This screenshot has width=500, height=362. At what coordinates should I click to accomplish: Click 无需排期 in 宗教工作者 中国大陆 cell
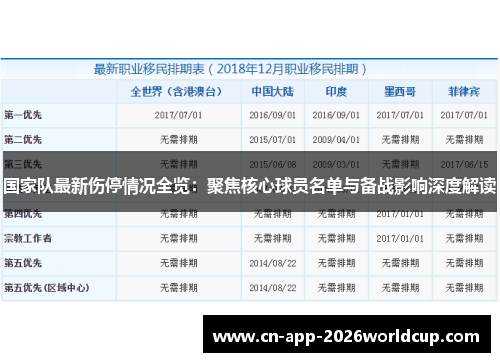[x=273, y=238]
